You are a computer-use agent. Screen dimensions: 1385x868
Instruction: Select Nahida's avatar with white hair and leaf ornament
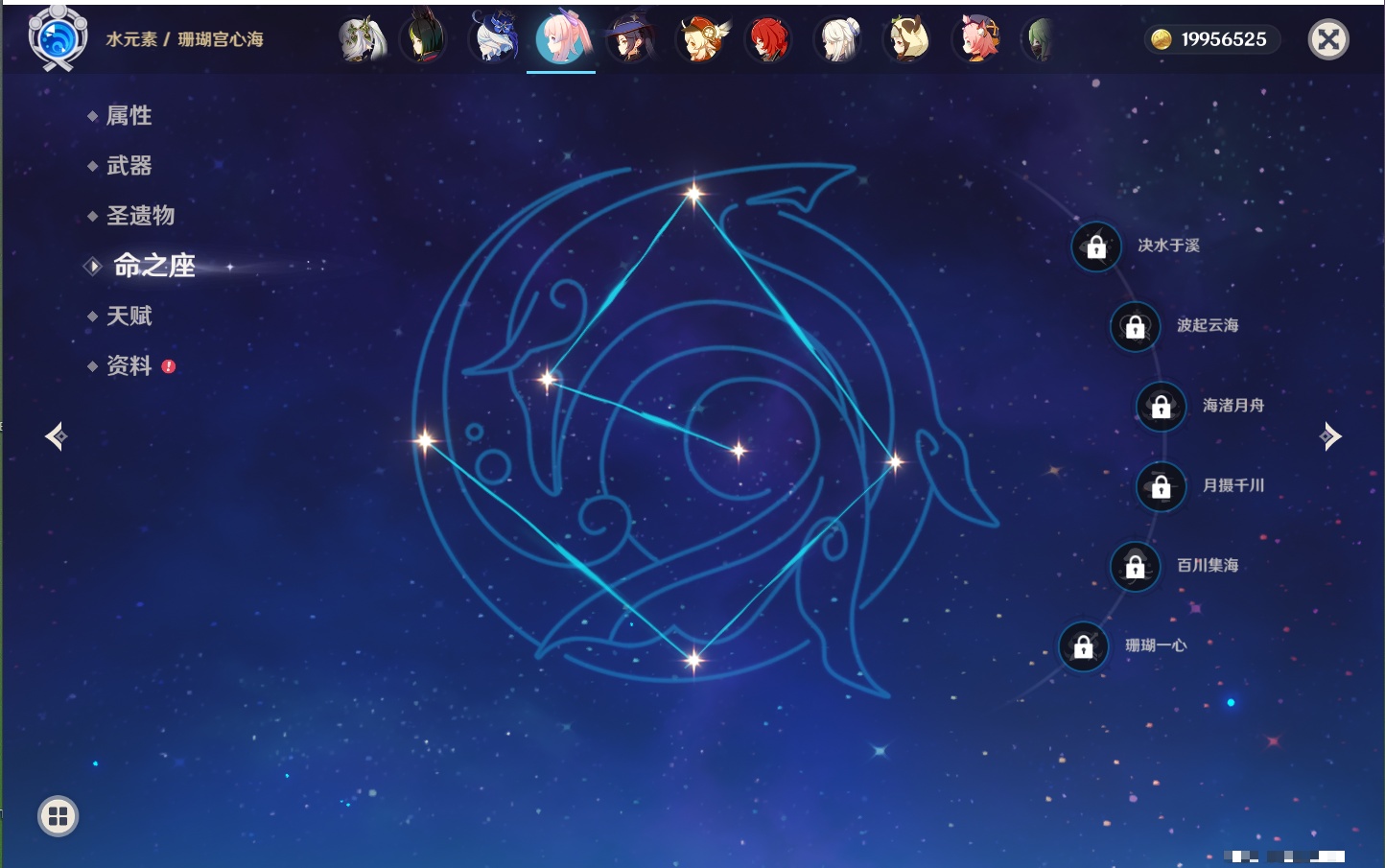362,39
